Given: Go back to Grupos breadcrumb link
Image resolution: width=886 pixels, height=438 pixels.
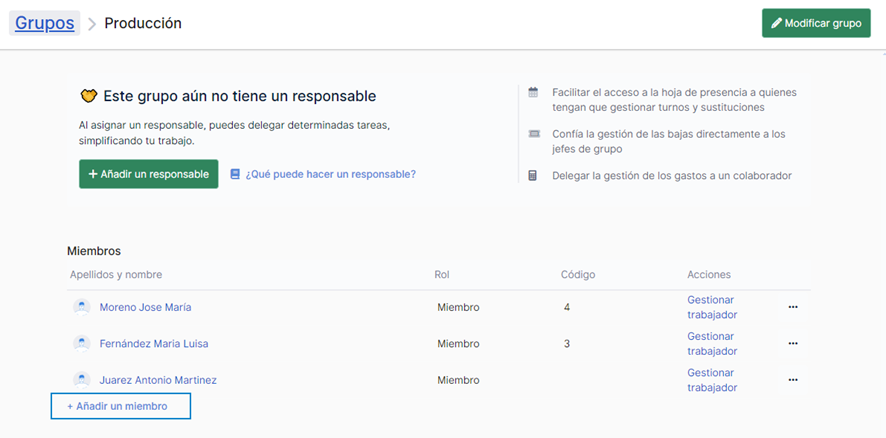Looking at the screenshot, I should 45,23.
